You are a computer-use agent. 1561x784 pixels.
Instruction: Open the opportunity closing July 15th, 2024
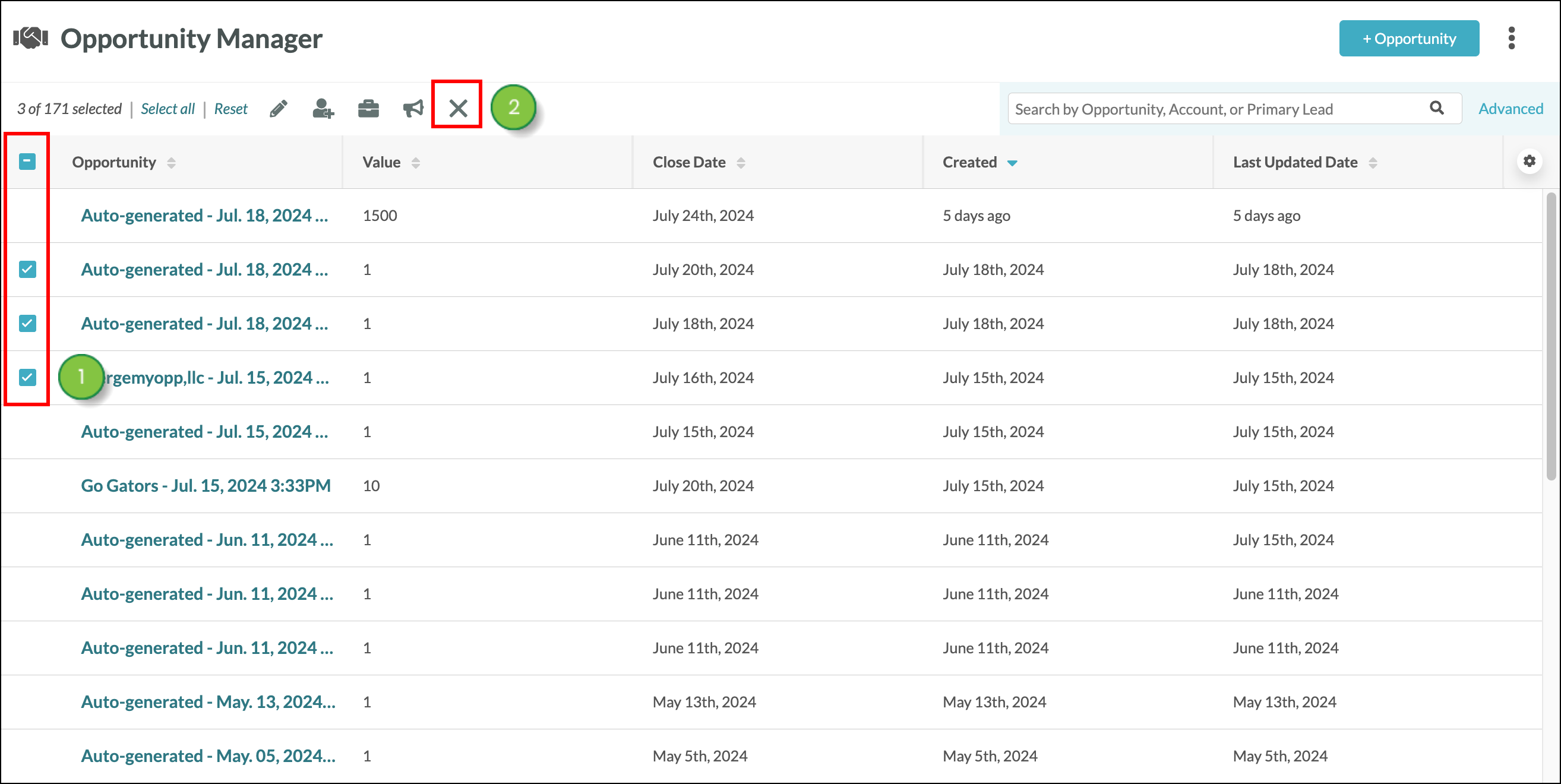point(204,432)
